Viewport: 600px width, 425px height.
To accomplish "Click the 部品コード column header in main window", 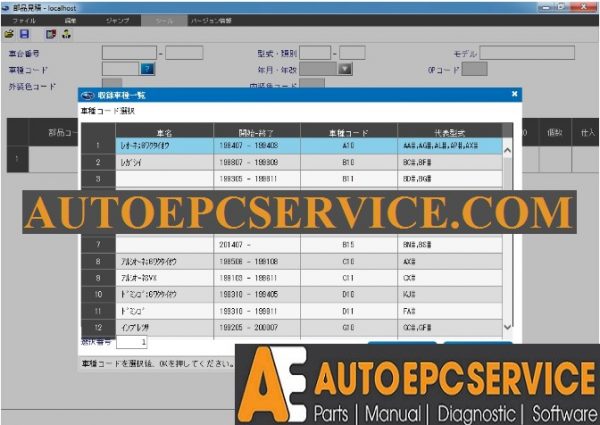I will tap(54, 132).
